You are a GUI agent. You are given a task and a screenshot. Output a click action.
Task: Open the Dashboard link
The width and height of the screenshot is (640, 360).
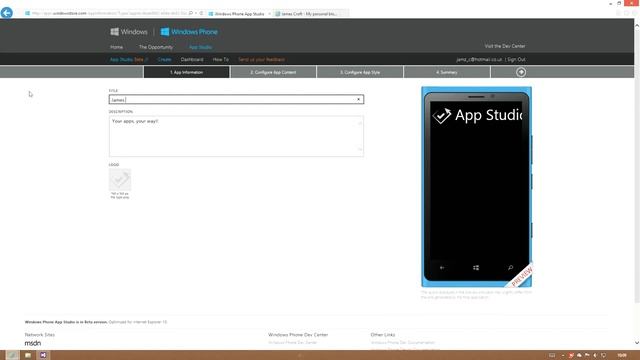click(x=192, y=60)
